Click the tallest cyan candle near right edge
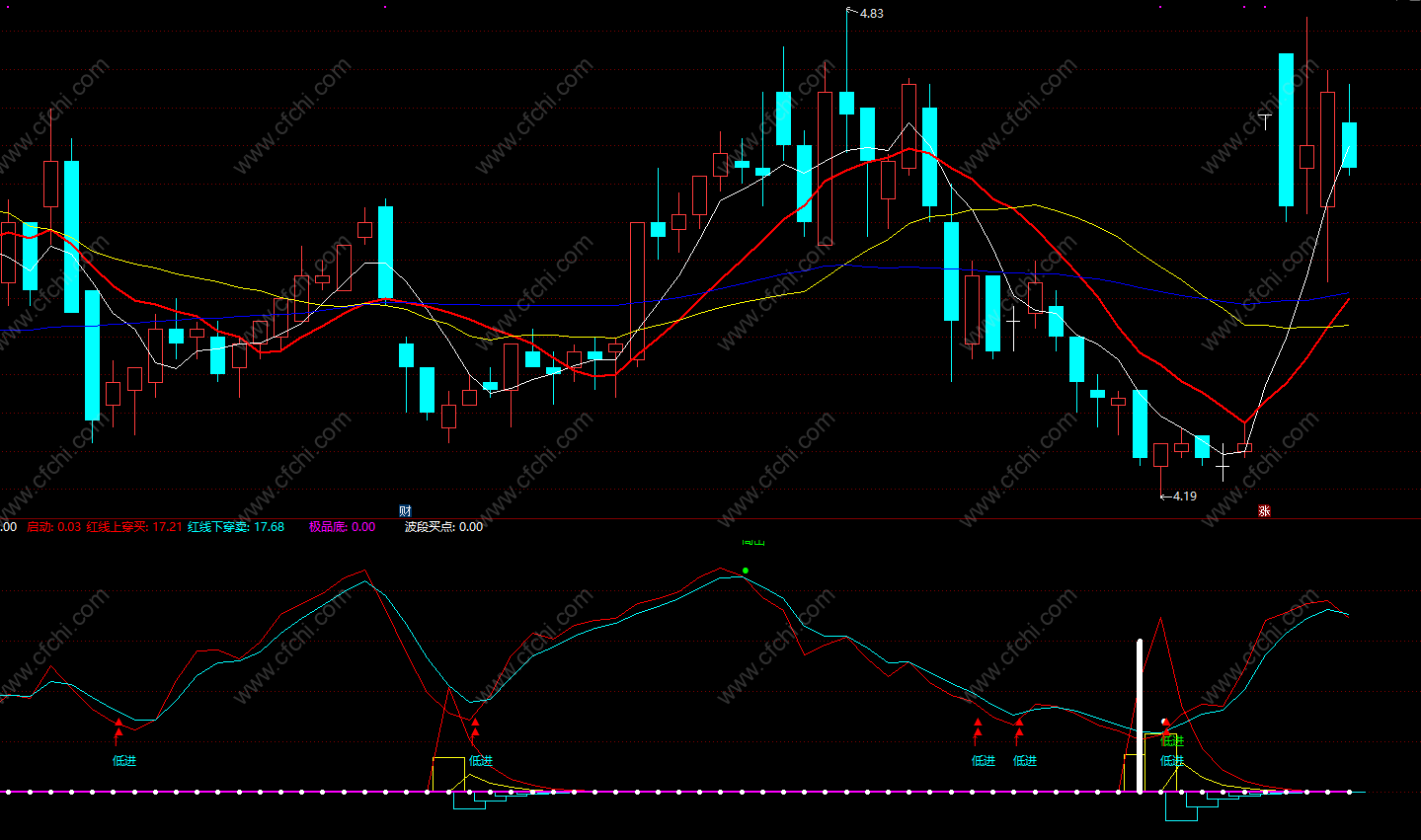The height and width of the screenshot is (840, 1421). [1286, 129]
